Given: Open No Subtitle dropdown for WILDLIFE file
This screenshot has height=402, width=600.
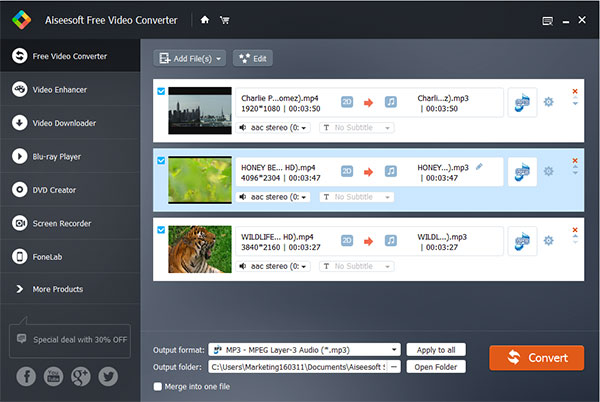Looking at the screenshot, I should click(x=357, y=266).
